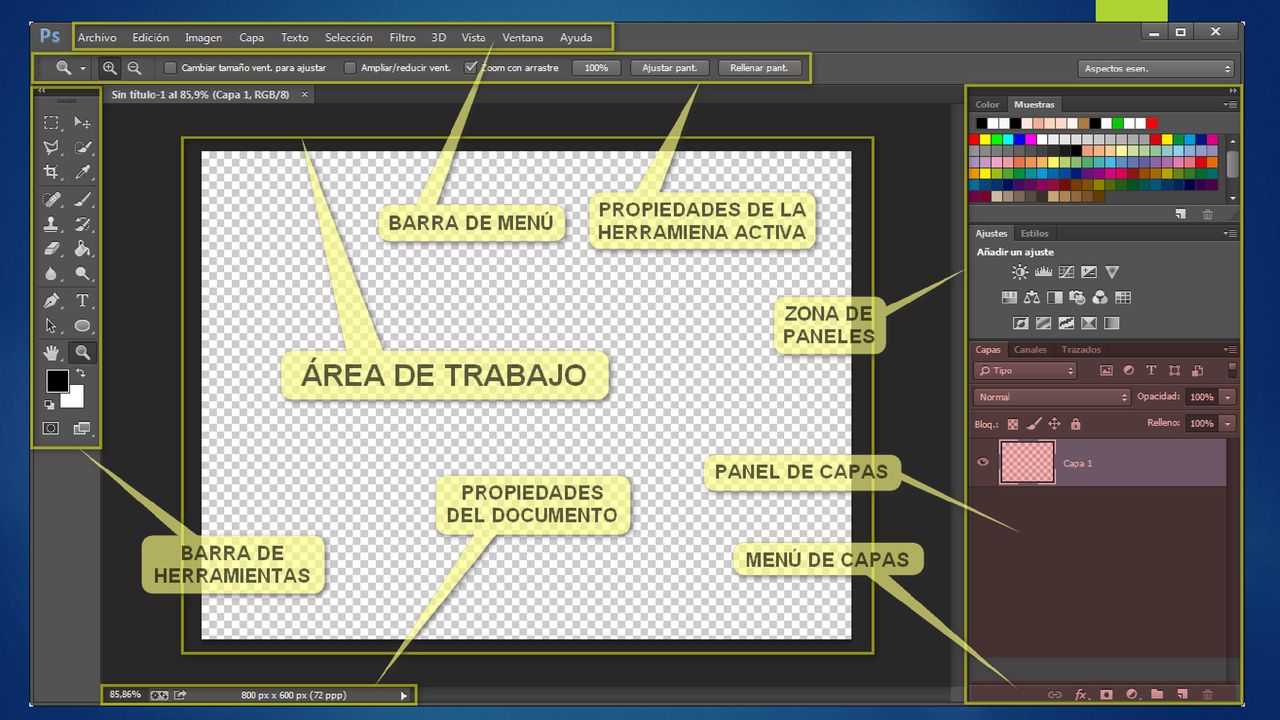Image resolution: width=1280 pixels, height=720 pixels.
Task: Toggle layer filtering switch on or off
Action: [x=1232, y=370]
